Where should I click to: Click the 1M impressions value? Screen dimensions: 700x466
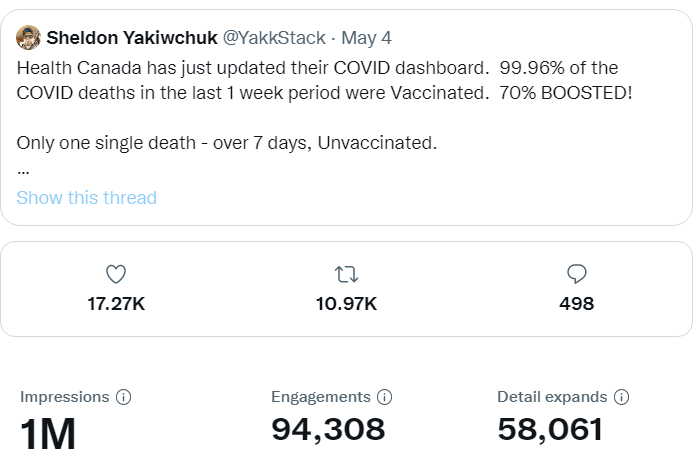(x=48, y=434)
